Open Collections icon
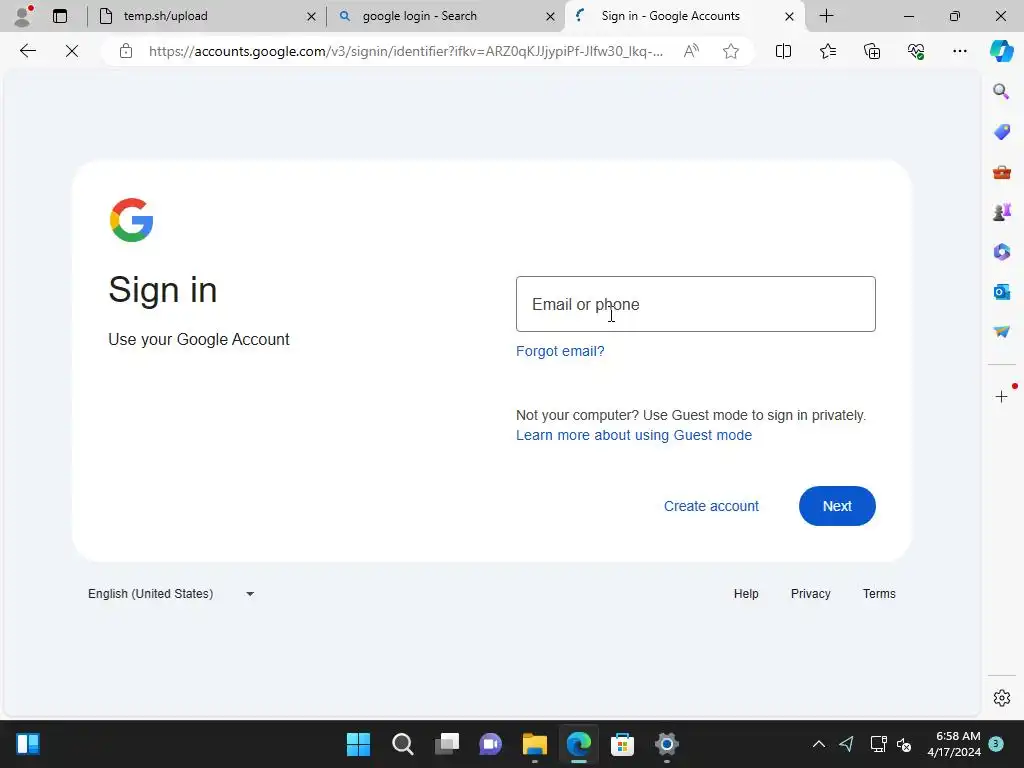This screenshot has width=1024, height=768. click(872, 51)
